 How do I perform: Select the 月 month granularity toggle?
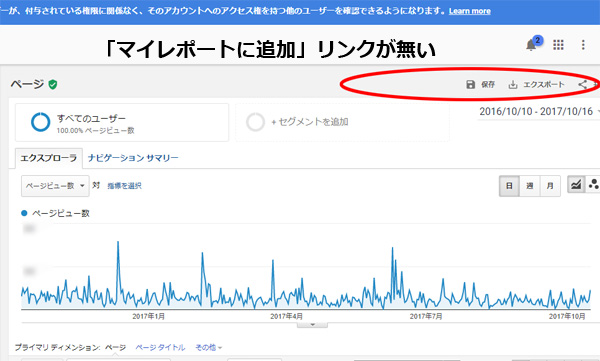550,186
